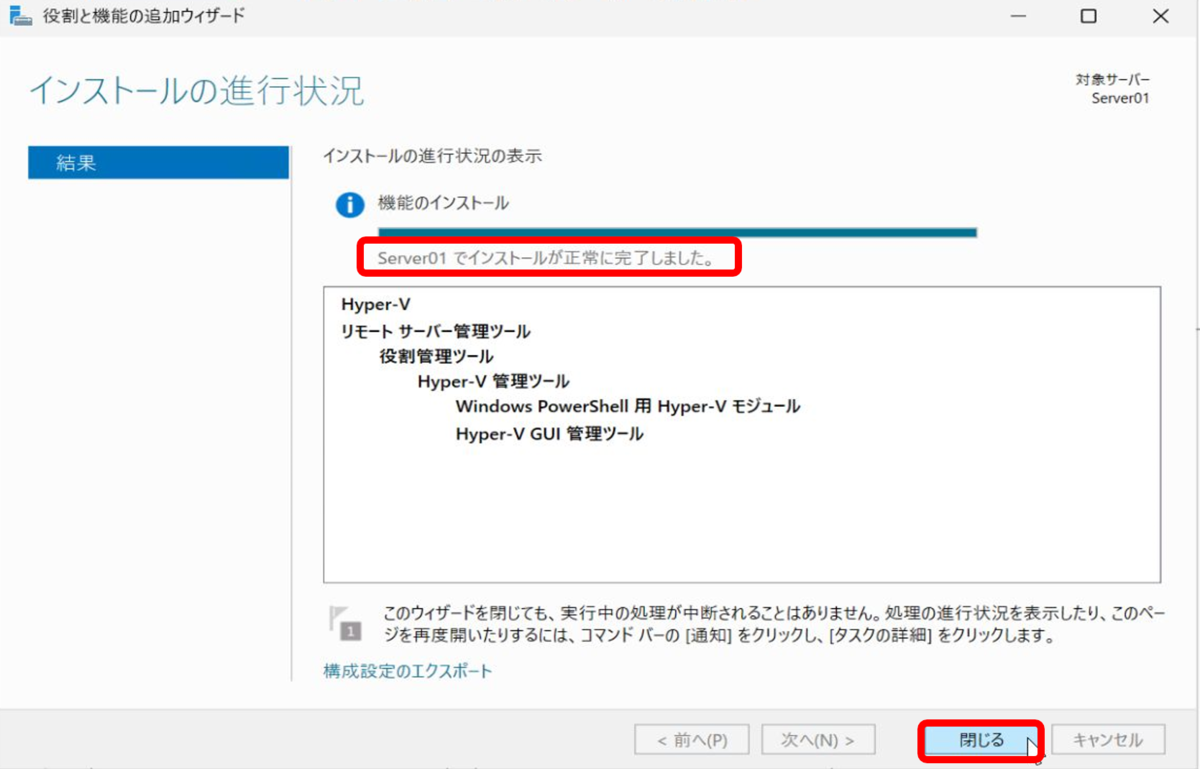1200x769 pixels.
Task: Select the 結果 step in the sidebar
Action: [158, 163]
